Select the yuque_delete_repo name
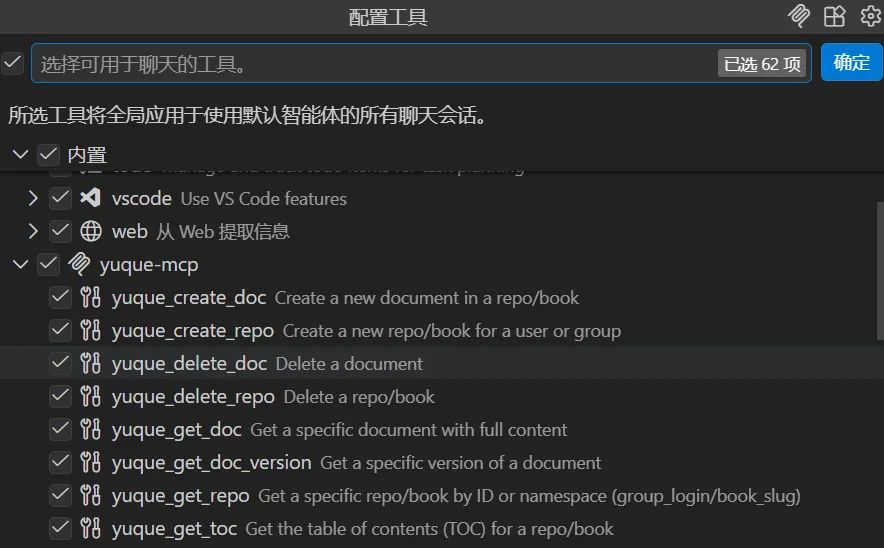884x548 pixels. 193,397
